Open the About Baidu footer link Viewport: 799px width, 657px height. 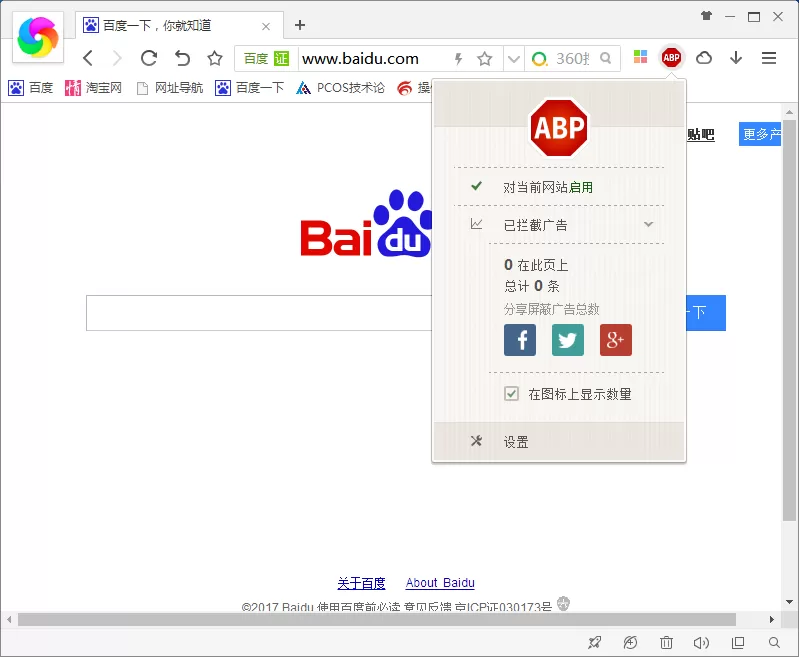[440, 583]
